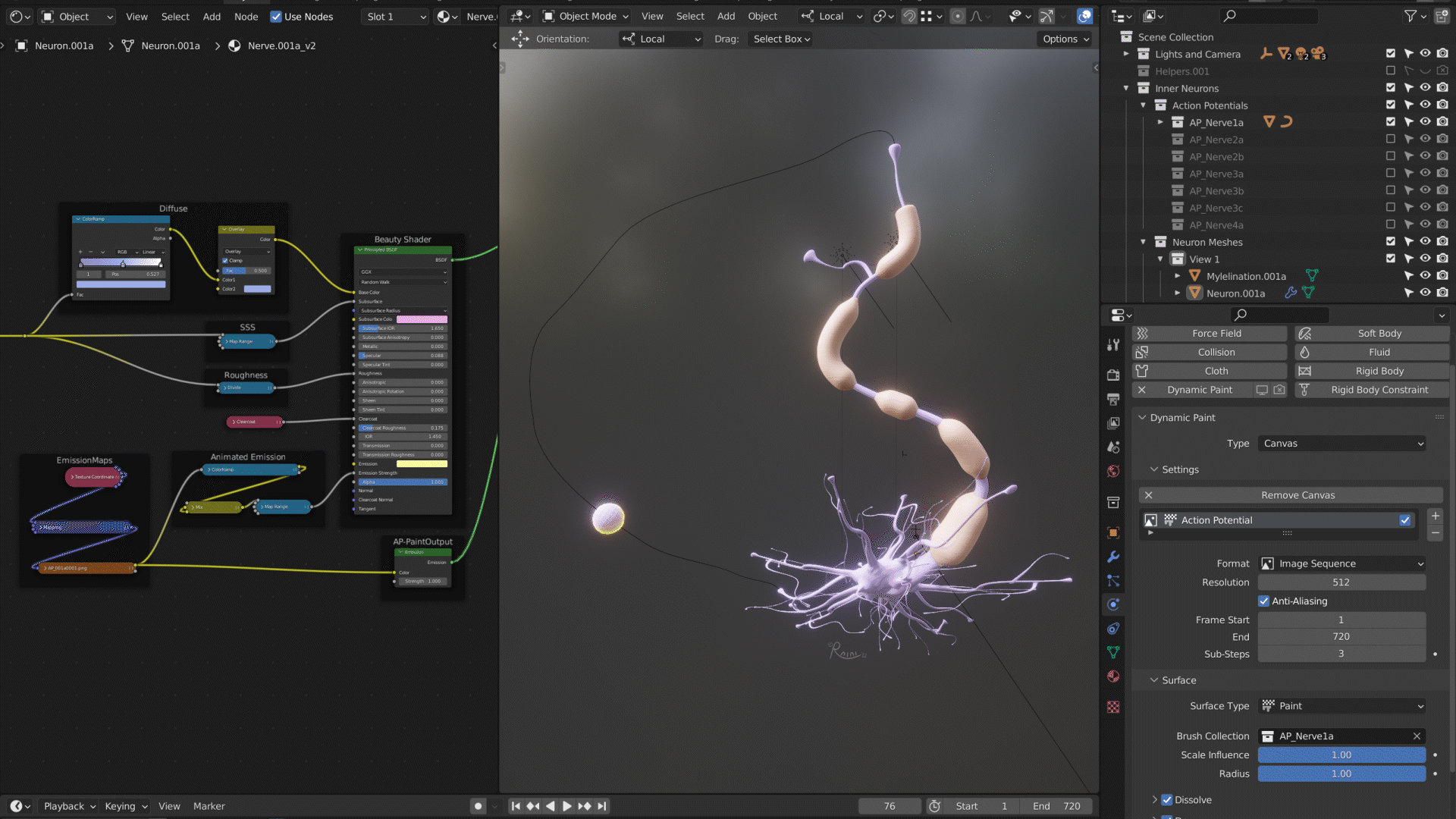The image size is (1456, 819).
Task: Jump to timeline start frame
Action: 516,806
